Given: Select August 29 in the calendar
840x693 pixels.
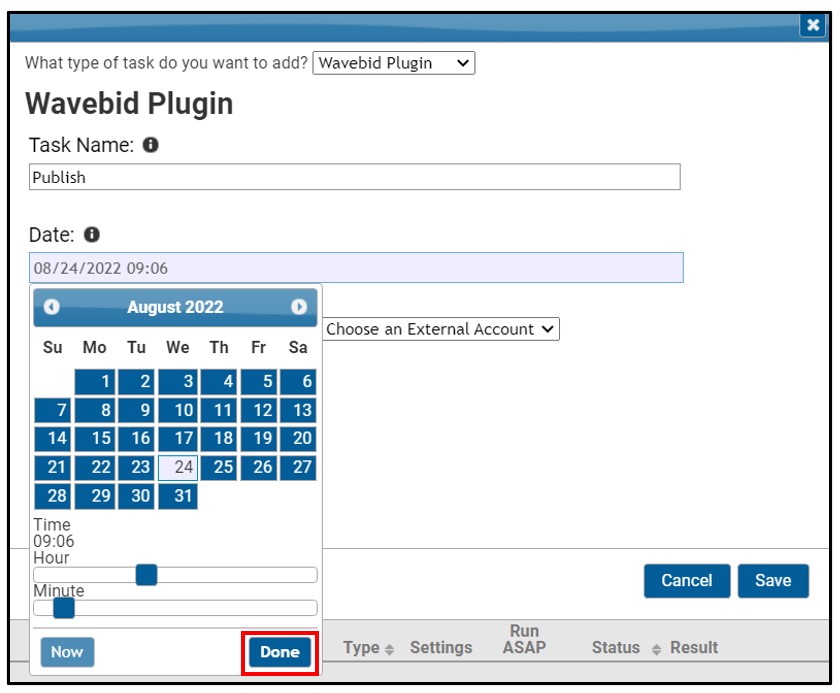Looking at the screenshot, I should (x=95, y=496).
